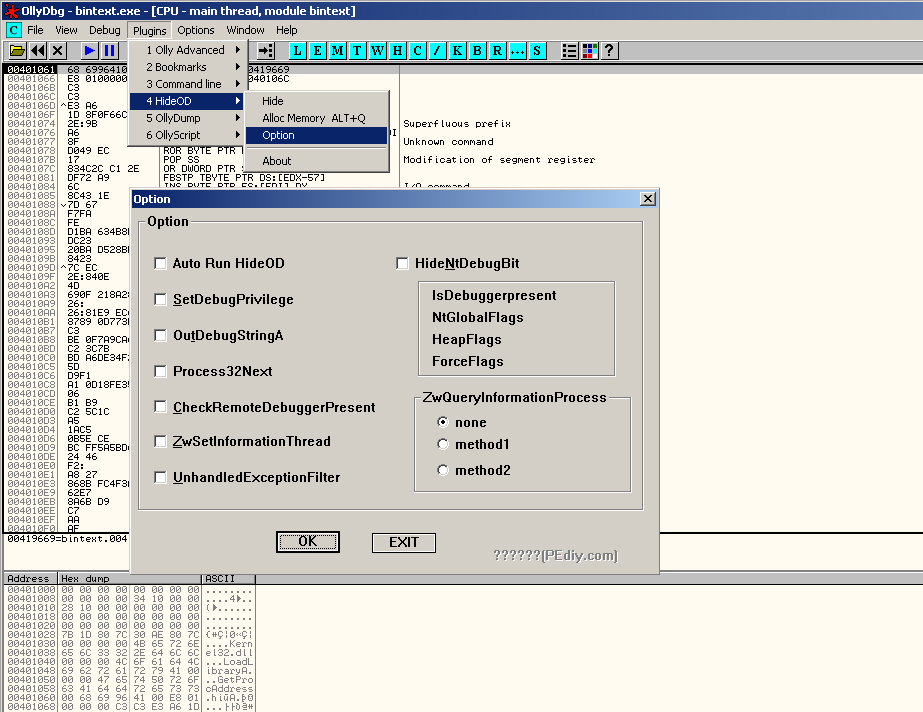Confirm settings with the OK button
The height and width of the screenshot is (712, 923).
[x=308, y=542]
